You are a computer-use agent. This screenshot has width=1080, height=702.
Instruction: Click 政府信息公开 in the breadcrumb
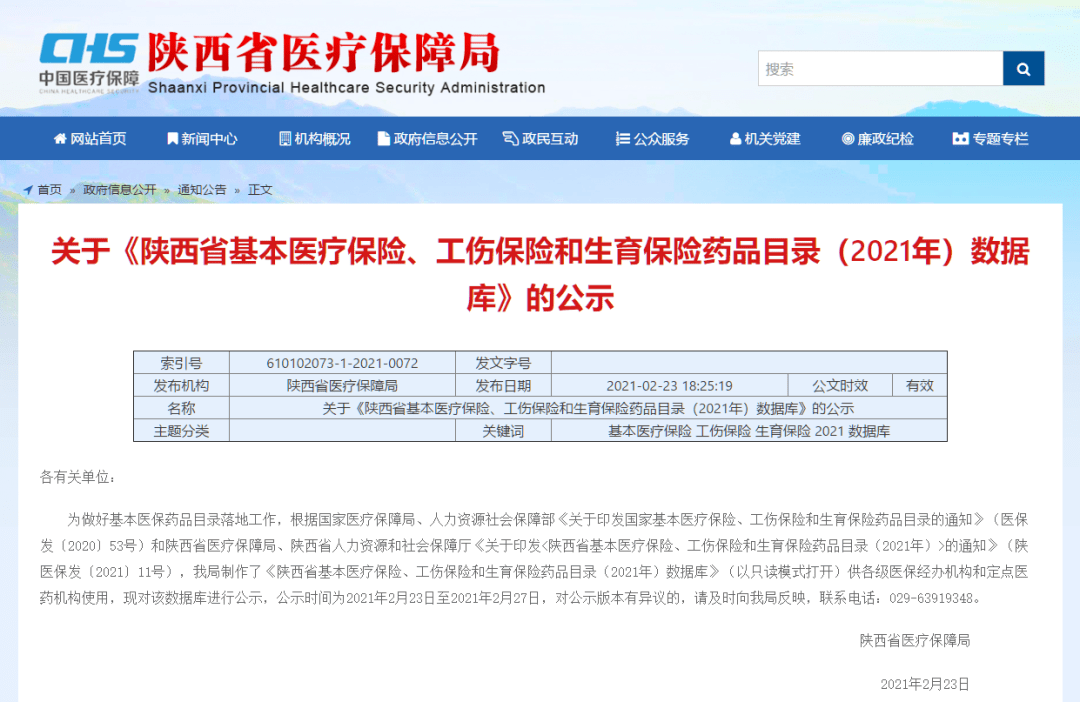(x=120, y=189)
